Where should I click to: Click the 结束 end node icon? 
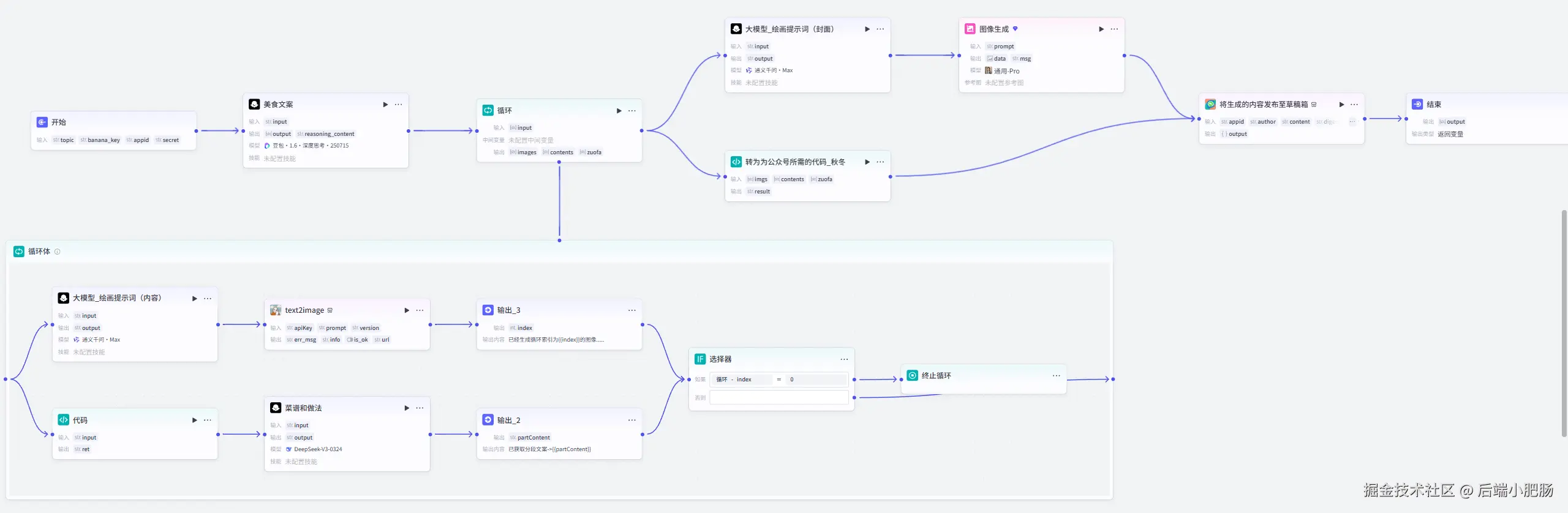(1417, 104)
